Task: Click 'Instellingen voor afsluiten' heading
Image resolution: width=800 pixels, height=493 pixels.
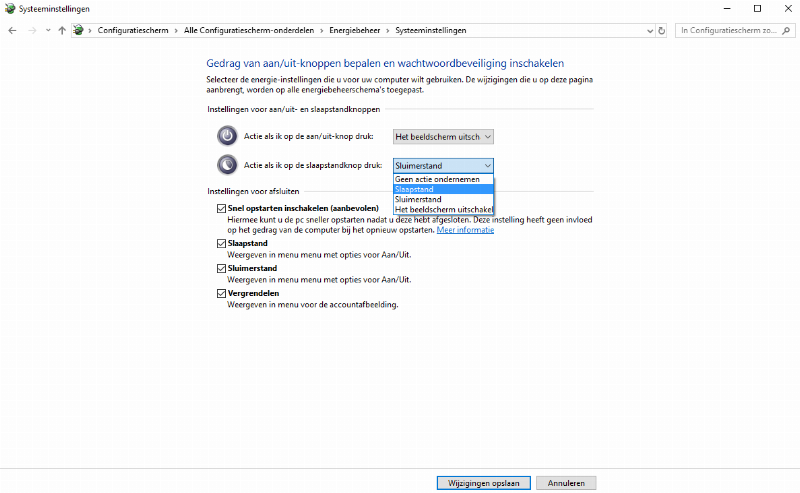Action: pos(253,191)
